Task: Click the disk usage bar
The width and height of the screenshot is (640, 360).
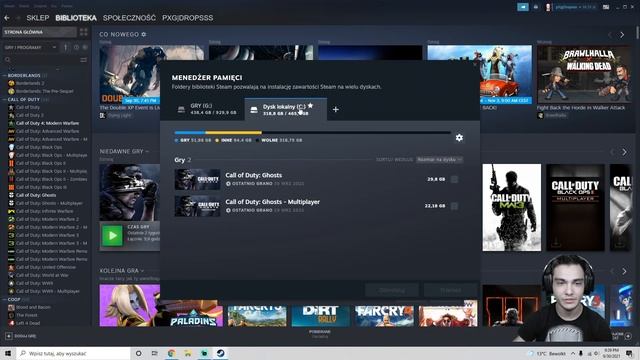Action: tap(312, 133)
